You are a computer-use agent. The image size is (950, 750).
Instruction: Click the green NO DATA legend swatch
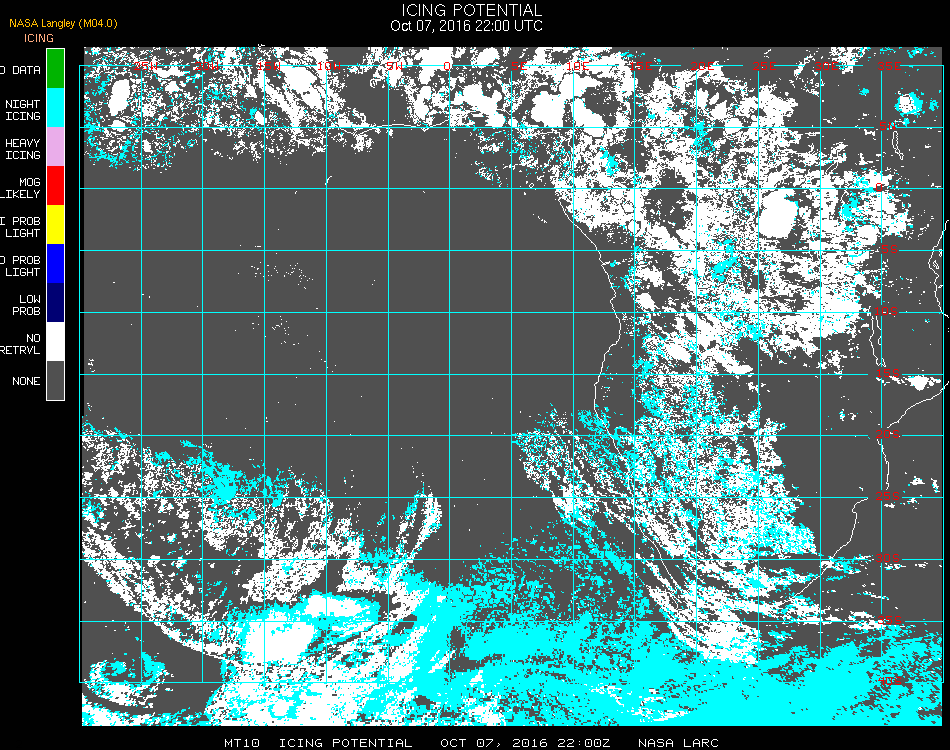(55, 69)
